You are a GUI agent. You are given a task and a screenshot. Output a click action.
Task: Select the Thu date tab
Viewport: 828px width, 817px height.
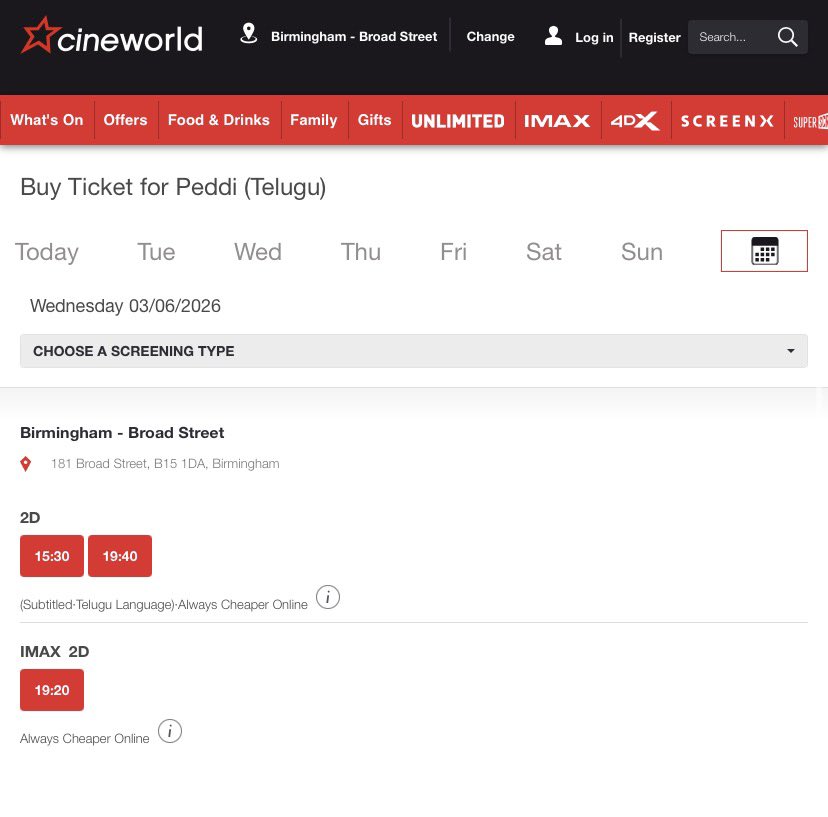point(360,252)
